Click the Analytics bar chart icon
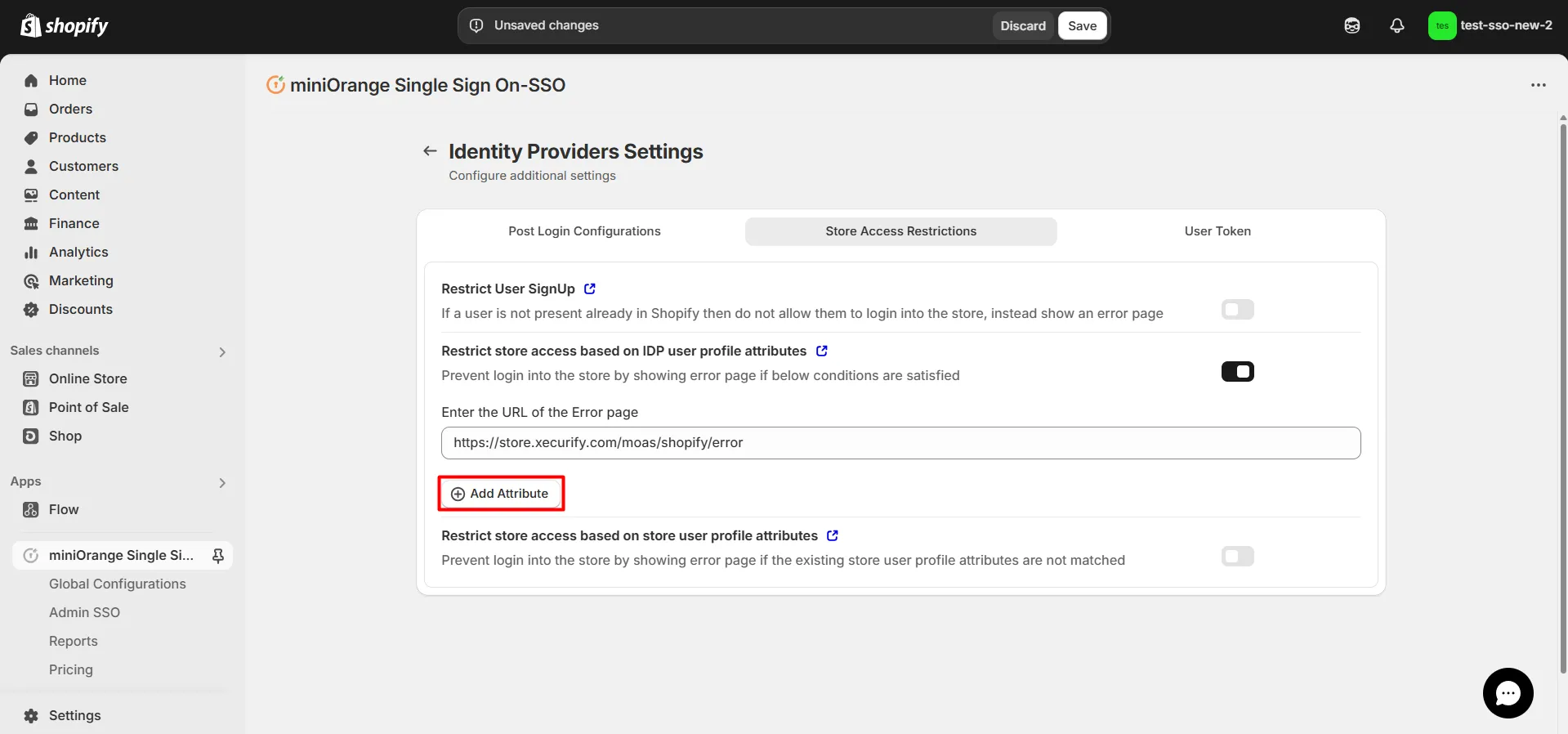 pyautogui.click(x=31, y=253)
